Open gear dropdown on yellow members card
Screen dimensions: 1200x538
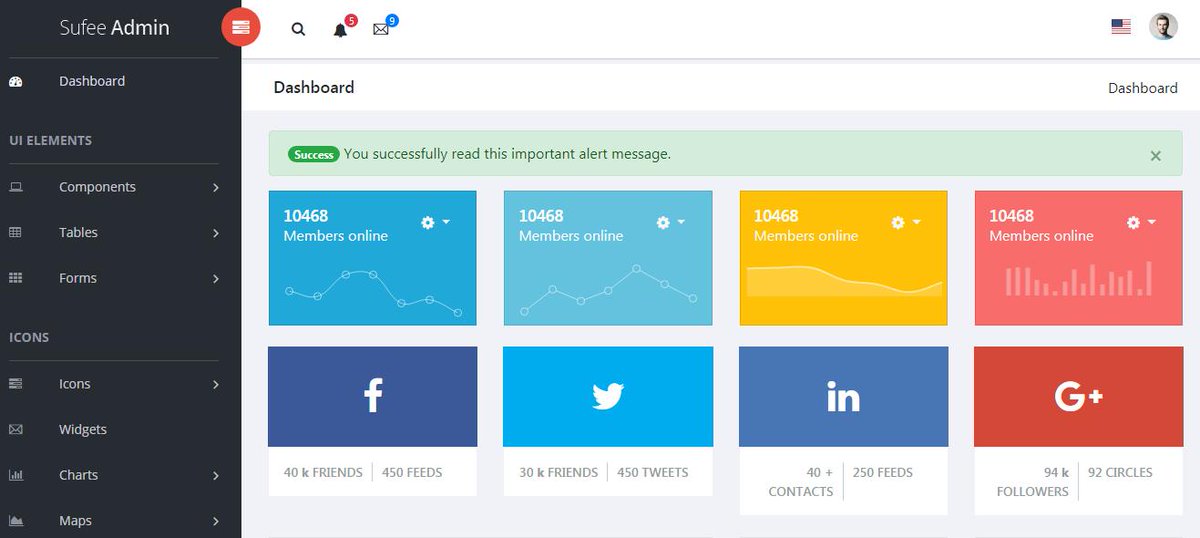coord(905,222)
